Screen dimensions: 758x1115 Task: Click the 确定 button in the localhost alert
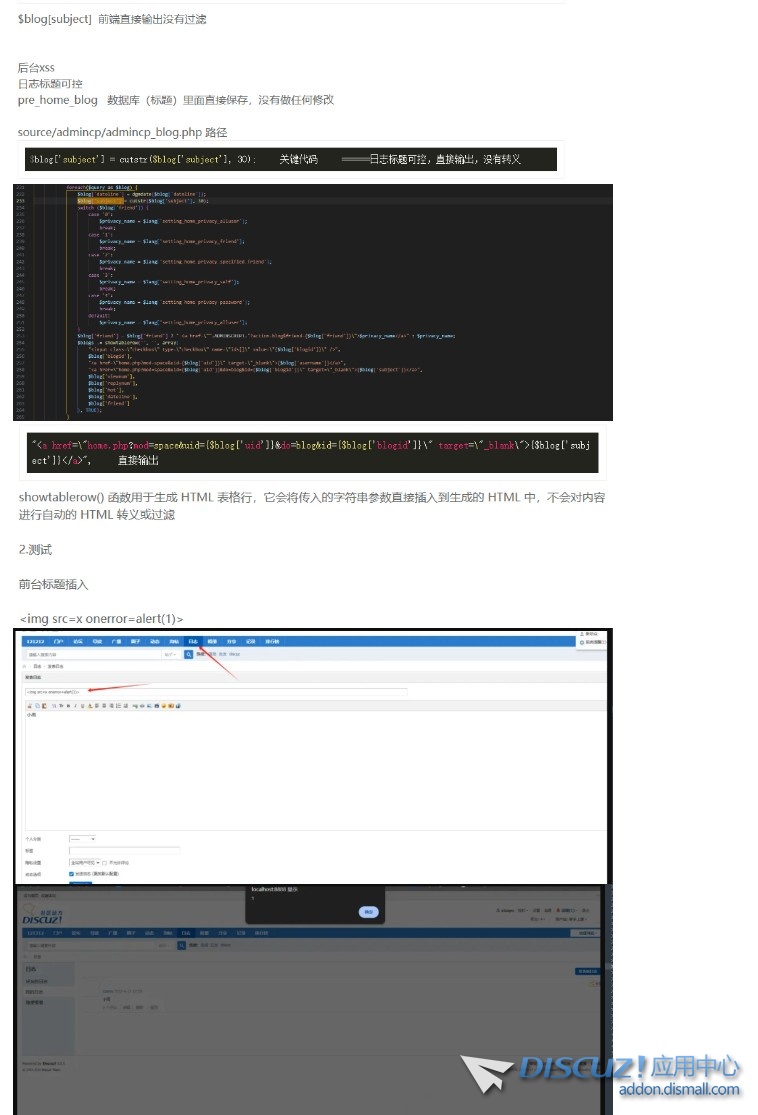pos(368,912)
